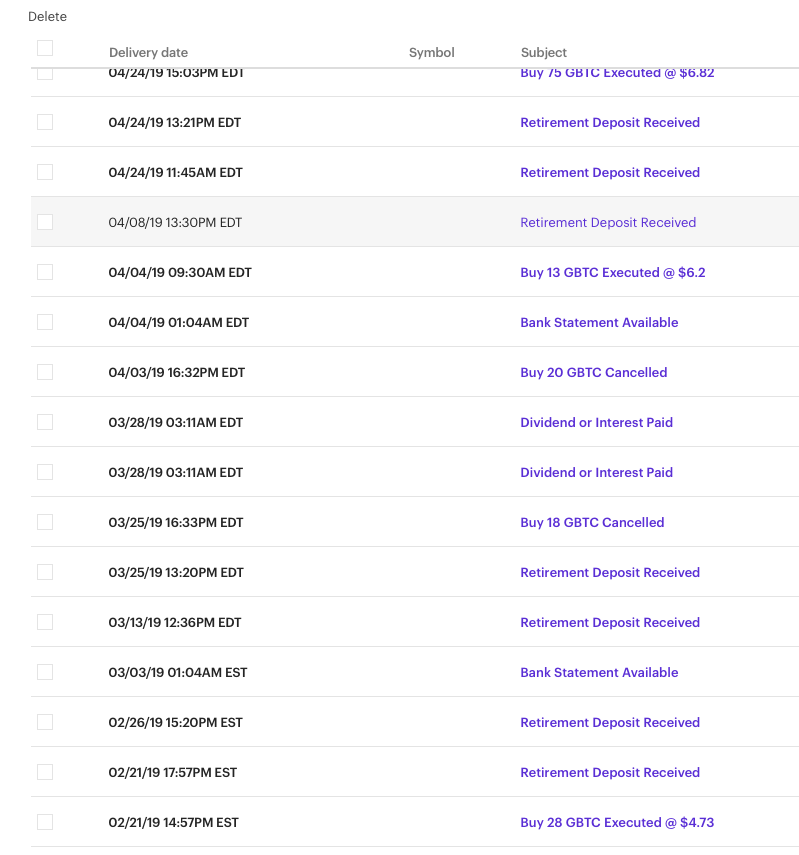The image size is (799, 855).
Task: Tick checkbox for 04/04/19 09:30AM message
Action: [45, 272]
